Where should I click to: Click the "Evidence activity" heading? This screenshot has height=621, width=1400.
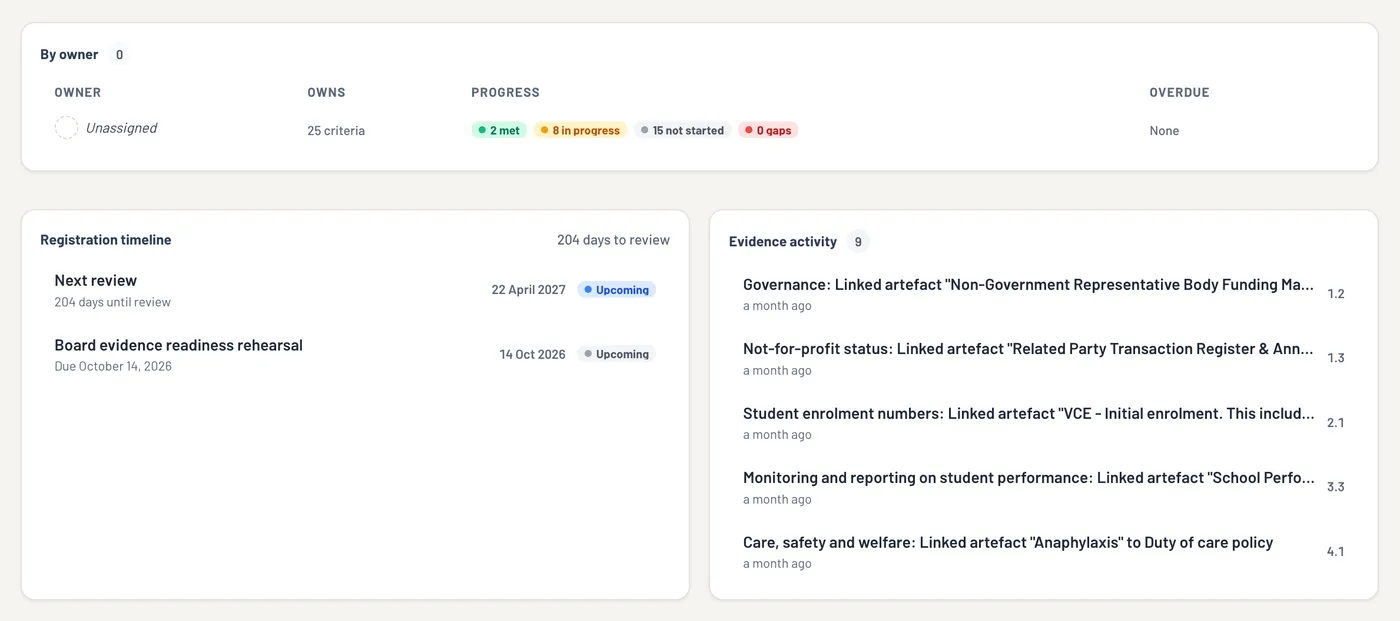[783, 242]
